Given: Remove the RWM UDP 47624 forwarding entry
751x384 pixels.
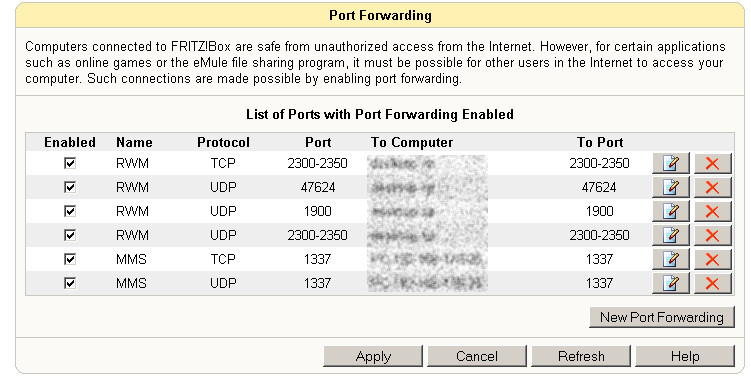Looking at the screenshot, I should point(713,187).
